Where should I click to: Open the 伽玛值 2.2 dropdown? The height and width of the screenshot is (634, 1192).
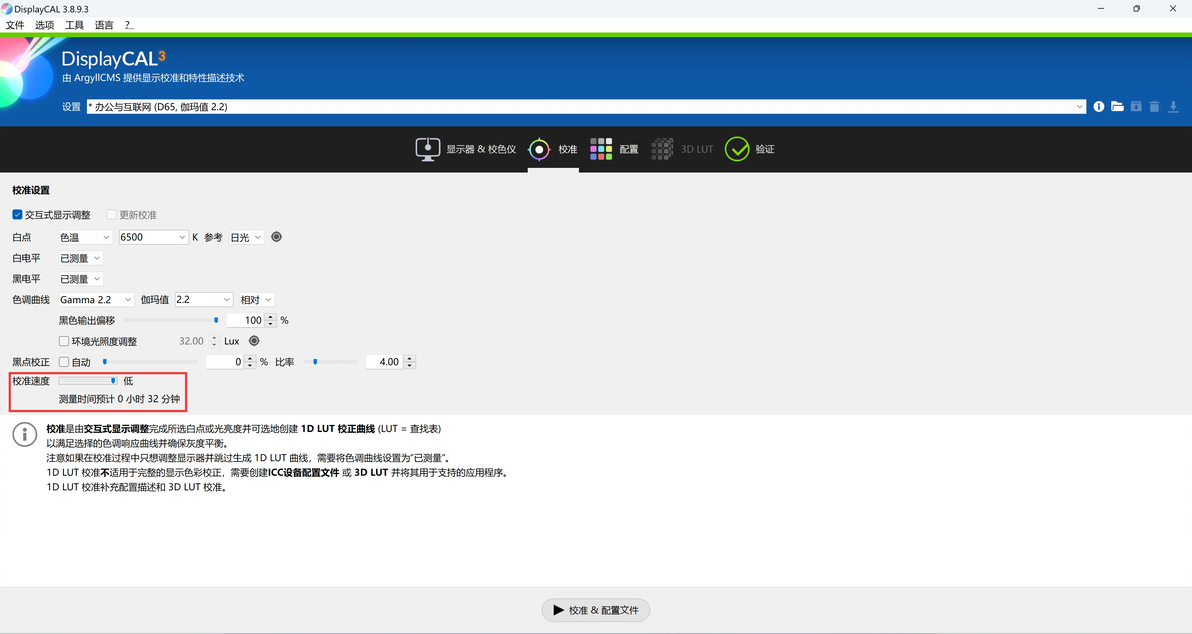[203, 300]
